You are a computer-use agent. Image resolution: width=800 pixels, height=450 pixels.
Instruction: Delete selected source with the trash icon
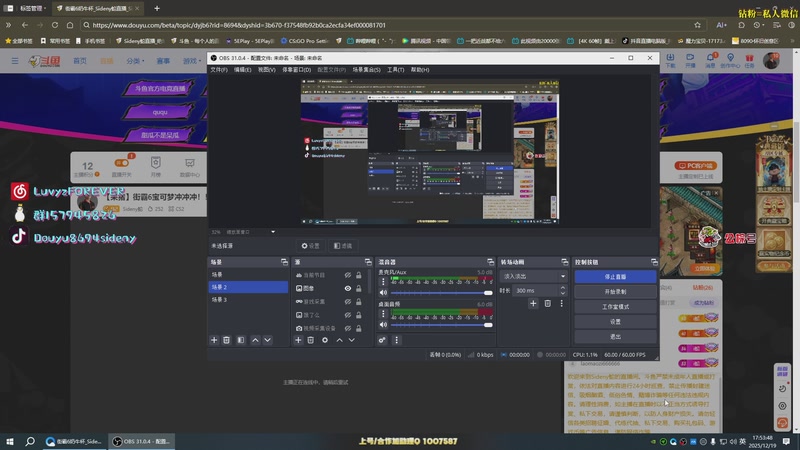311,340
